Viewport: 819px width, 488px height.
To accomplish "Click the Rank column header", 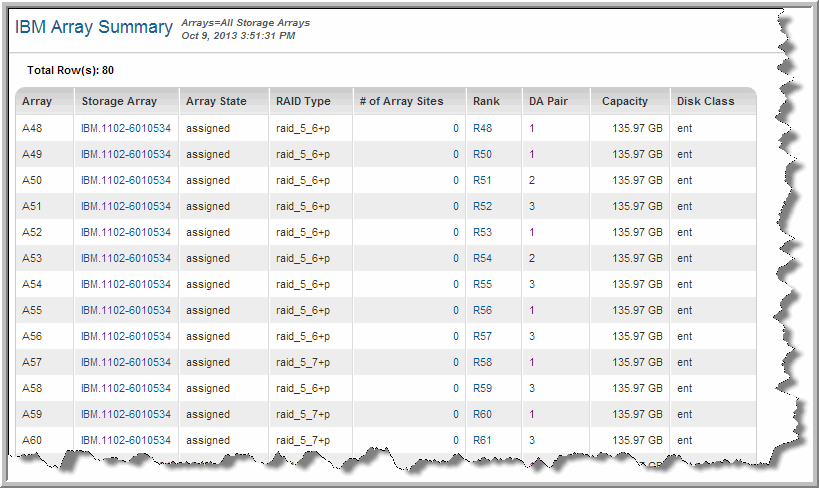I will (x=485, y=101).
